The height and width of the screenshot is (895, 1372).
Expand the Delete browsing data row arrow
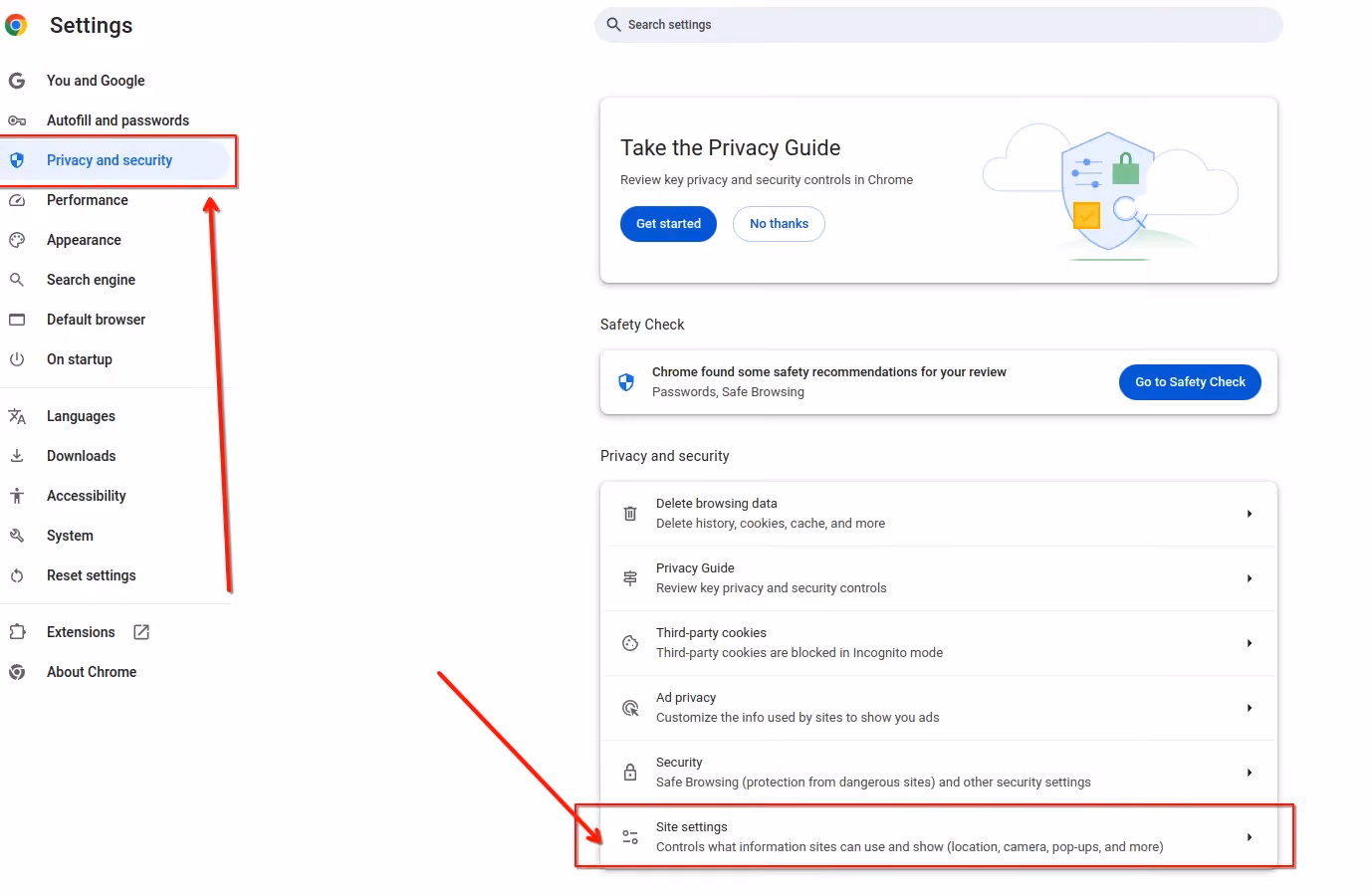(1250, 514)
